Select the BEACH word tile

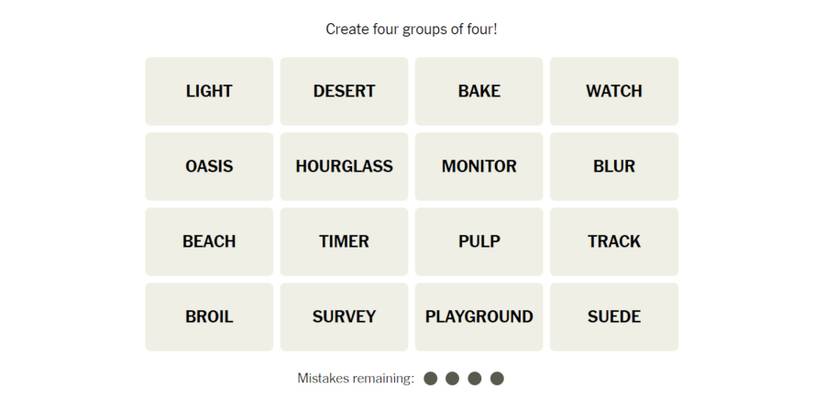(x=209, y=241)
